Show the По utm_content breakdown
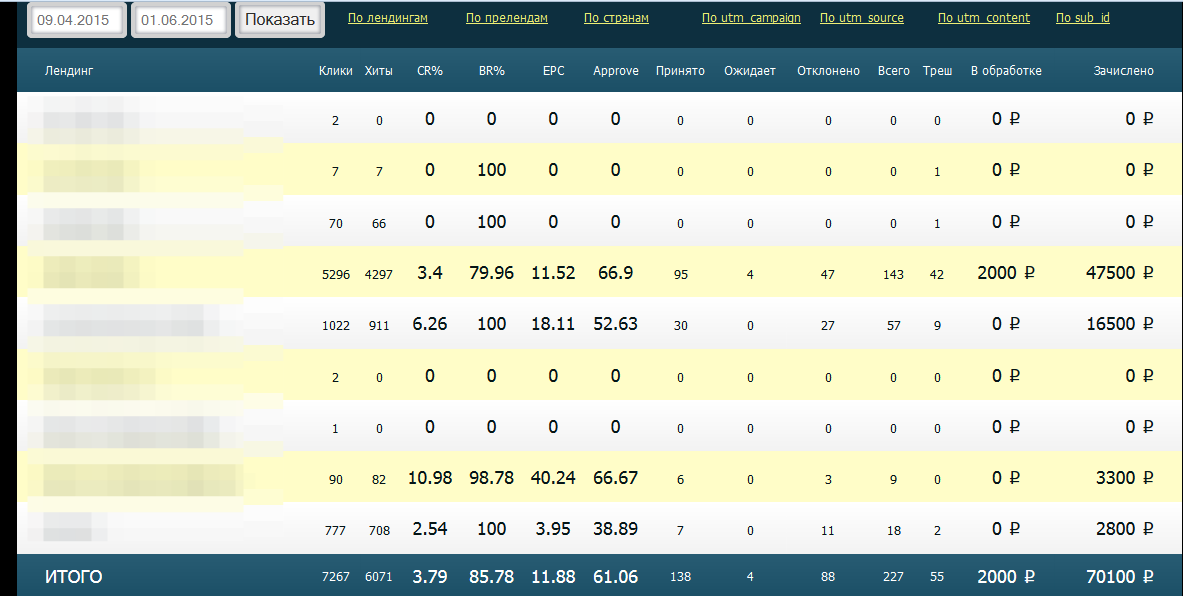Image resolution: width=1183 pixels, height=596 pixels. 983,18
